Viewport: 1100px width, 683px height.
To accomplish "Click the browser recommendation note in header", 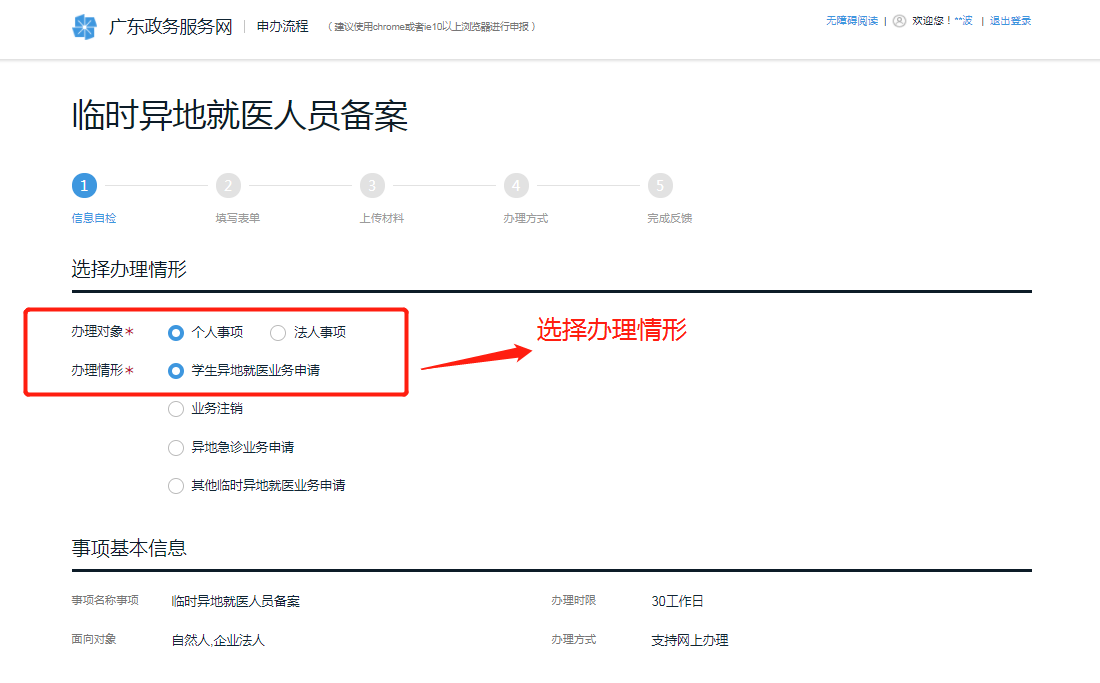I will click(431, 27).
